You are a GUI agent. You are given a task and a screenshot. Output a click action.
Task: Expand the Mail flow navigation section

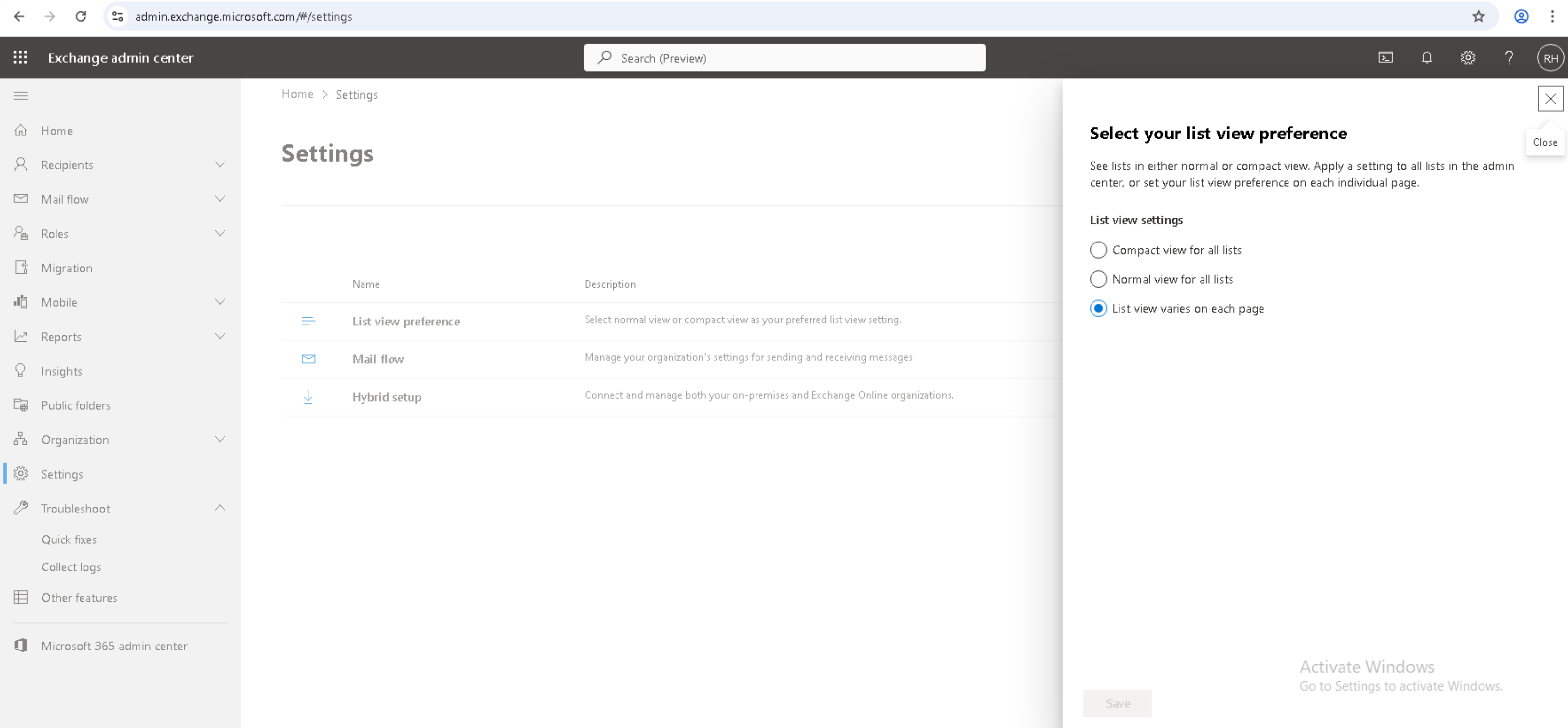220,199
